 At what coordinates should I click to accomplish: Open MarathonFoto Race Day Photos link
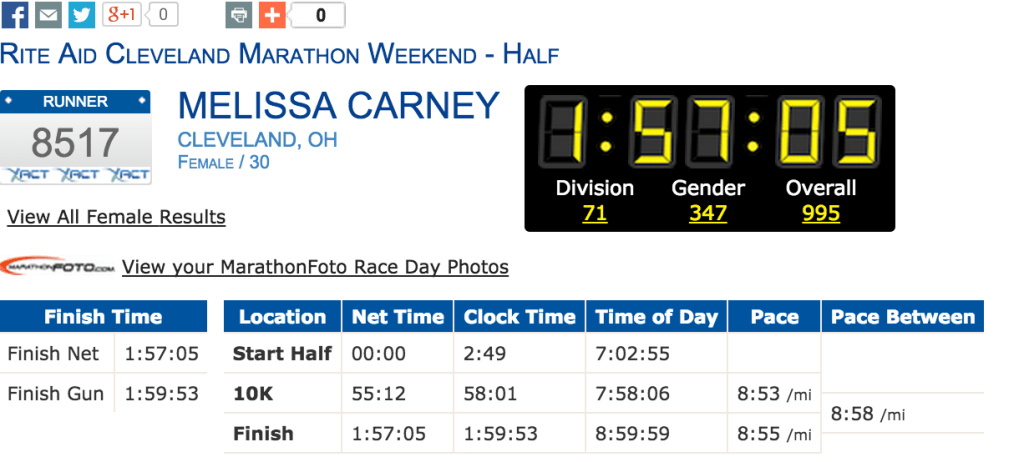pyautogui.click(x=315, y=267)
